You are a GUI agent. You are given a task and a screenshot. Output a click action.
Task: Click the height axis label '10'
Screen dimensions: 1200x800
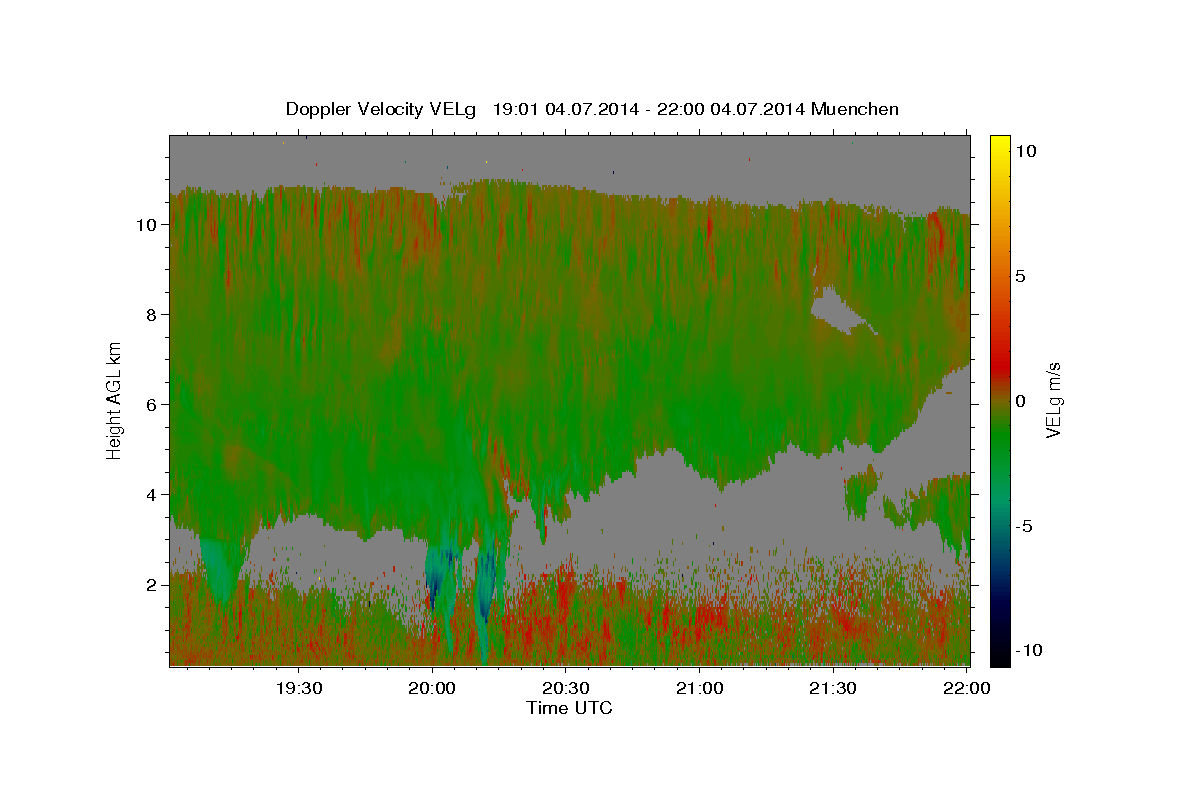click(x=147, y=225)
